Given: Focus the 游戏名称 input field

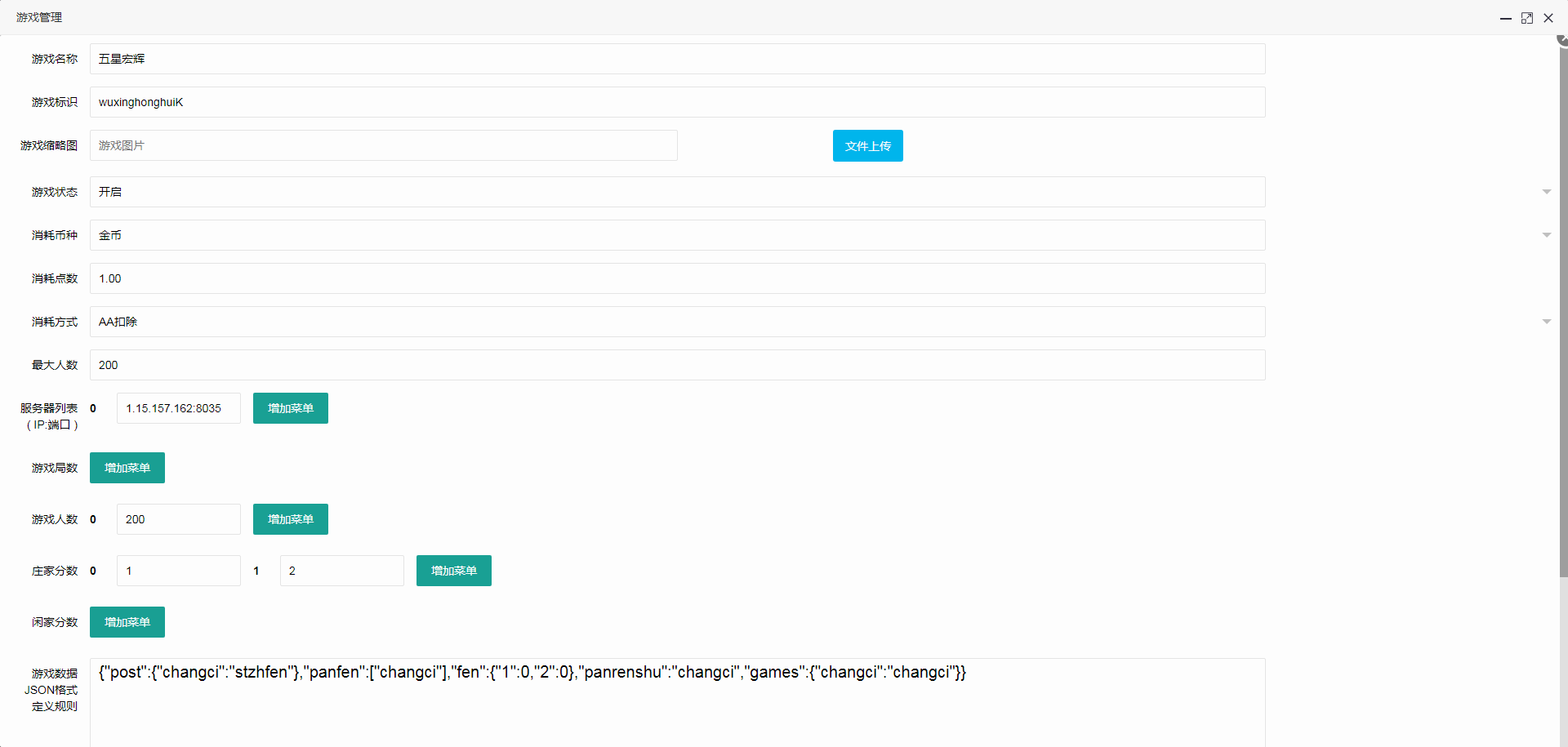Looking at the screenshot, I should click(677, 59).
